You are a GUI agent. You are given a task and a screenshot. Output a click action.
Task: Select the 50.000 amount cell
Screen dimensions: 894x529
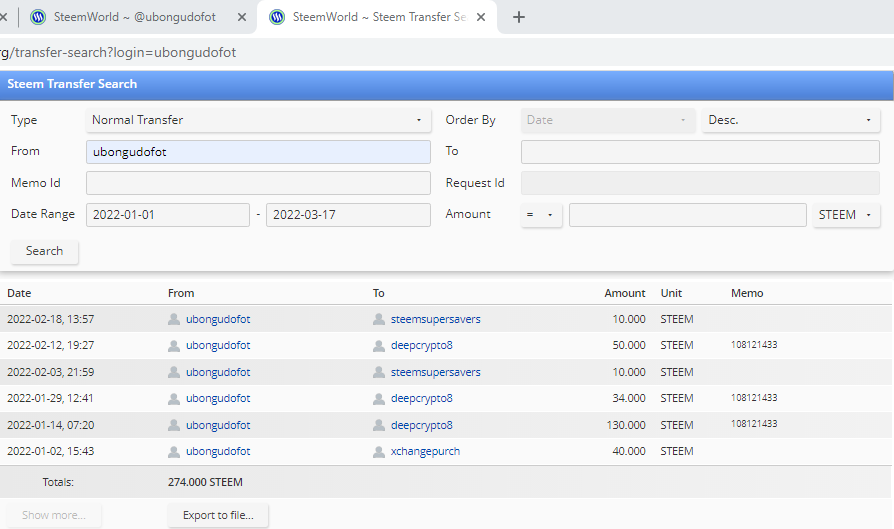click(629, 345)
